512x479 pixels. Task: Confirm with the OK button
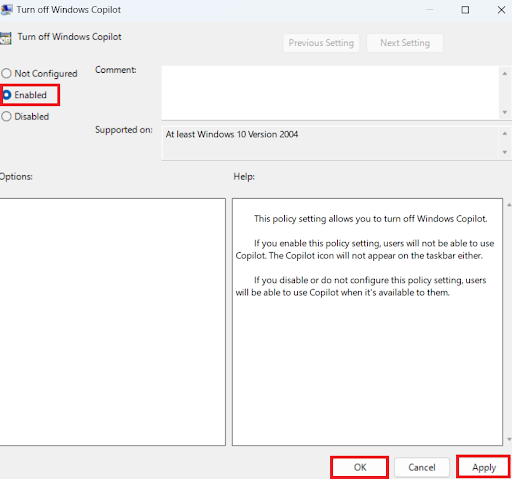360,467
